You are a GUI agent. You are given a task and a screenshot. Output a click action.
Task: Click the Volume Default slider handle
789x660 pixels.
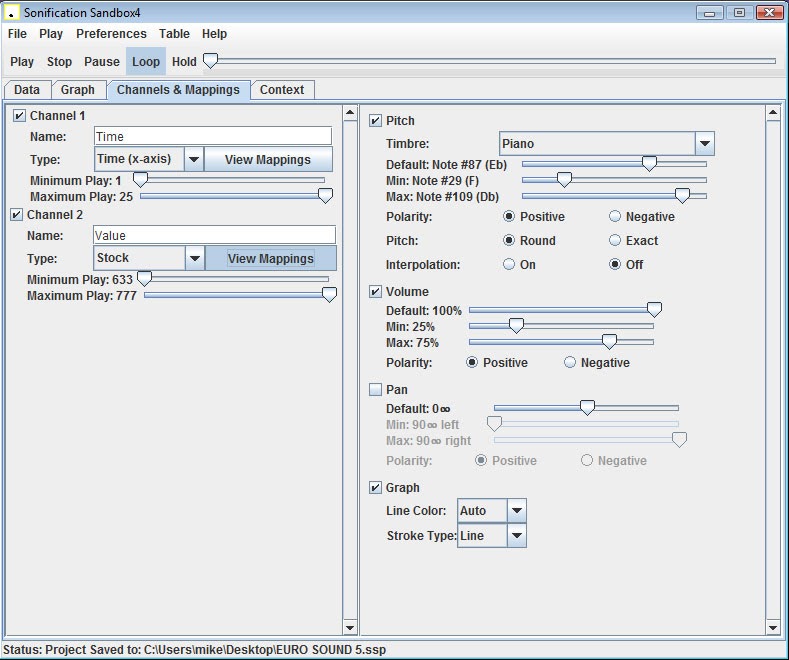pyautogui.click(x=654, y=311)
